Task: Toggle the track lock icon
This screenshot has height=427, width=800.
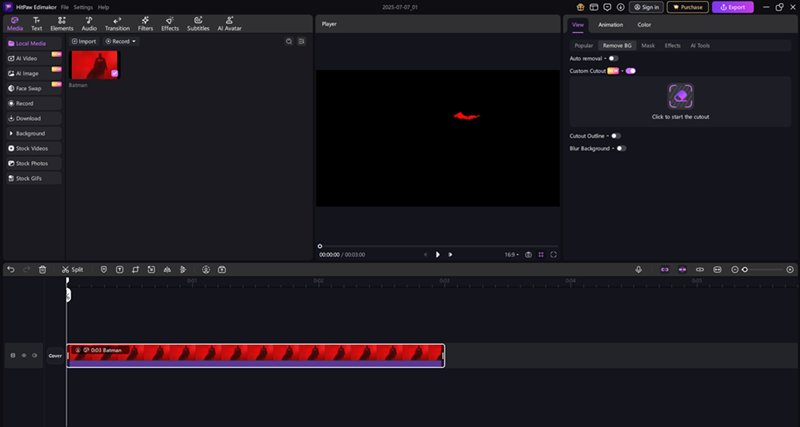Action: click(x=13, y=356)
